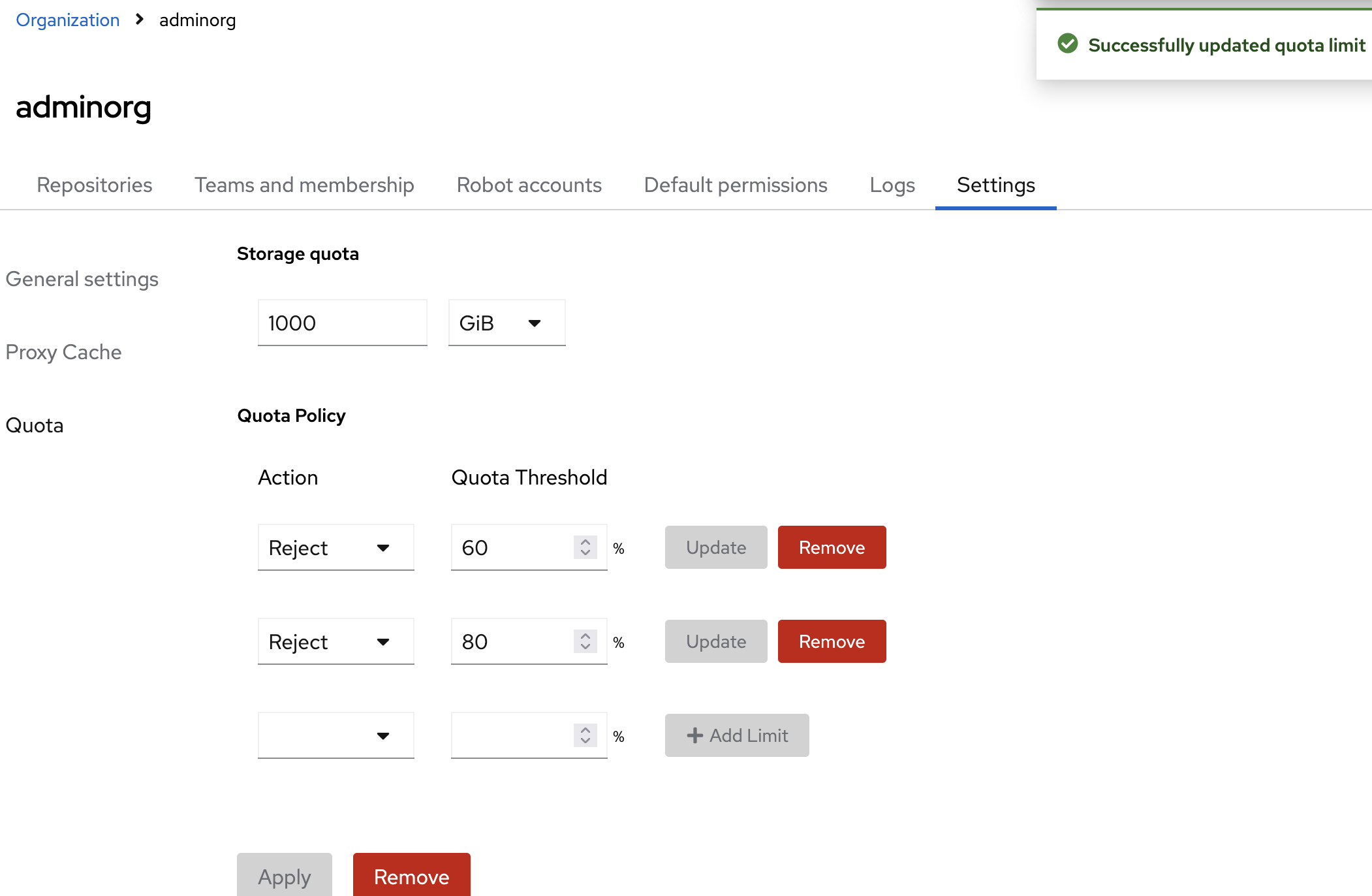Select the Proxy Cache settings section
This screenshot has height=896, width=1372.
pyautogui.click(x=63, y=352)
